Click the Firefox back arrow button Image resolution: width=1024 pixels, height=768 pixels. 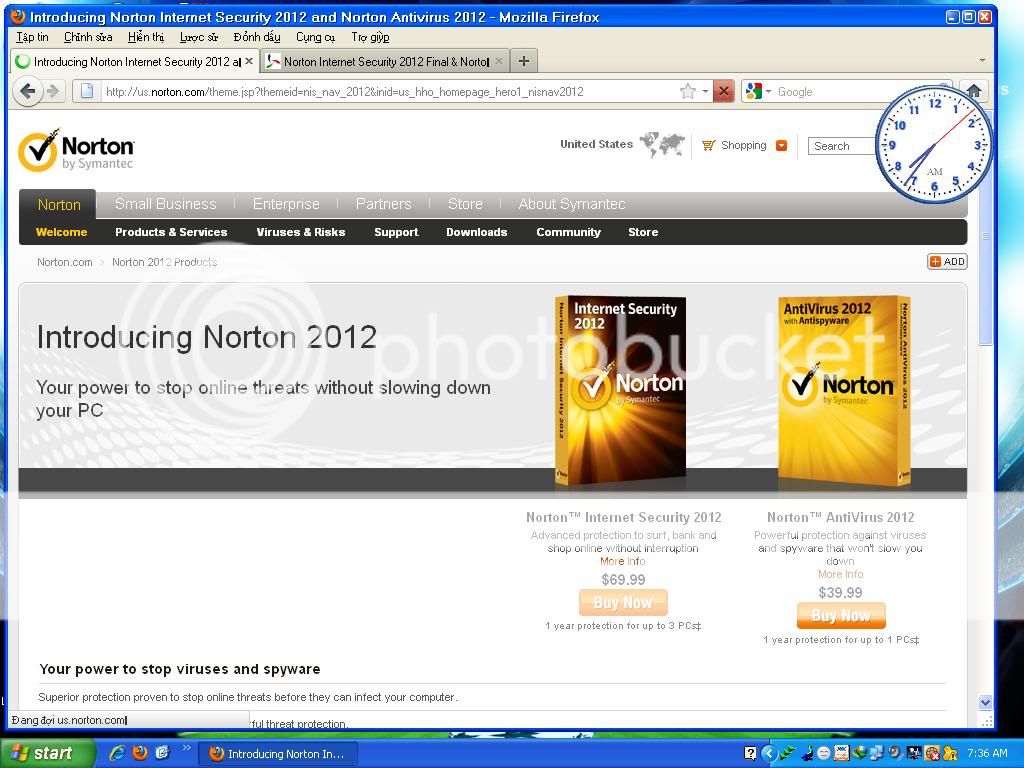click(x=27, y=91)
